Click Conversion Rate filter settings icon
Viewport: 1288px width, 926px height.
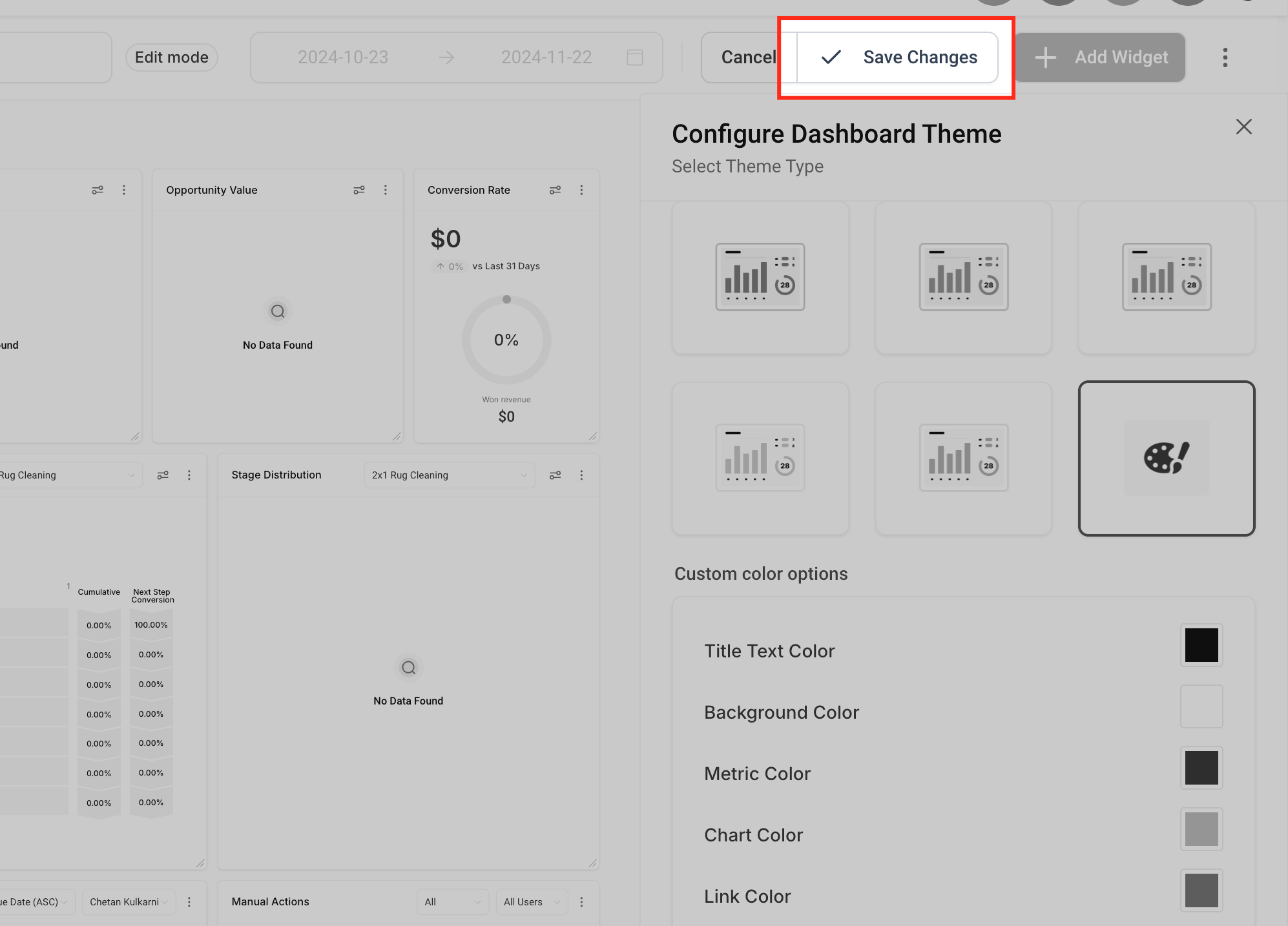555,190
